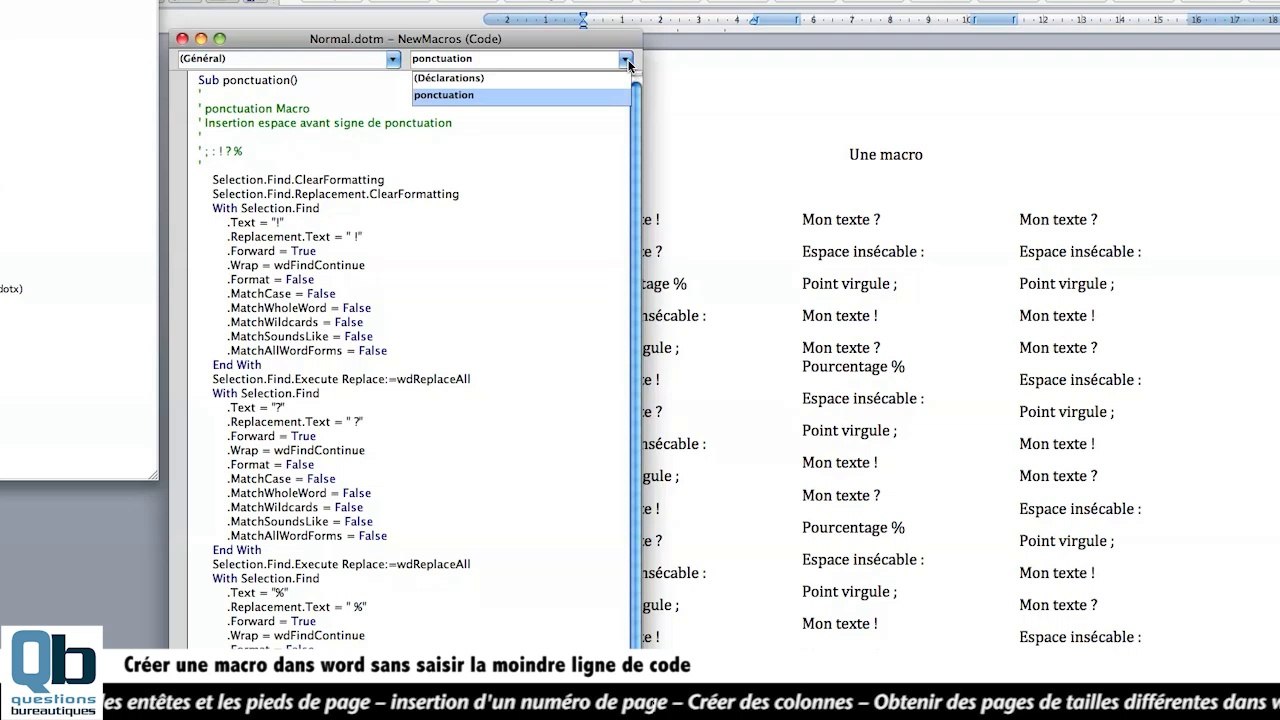Minimize the NewMacros code window with yellow button

pos(201,39)
